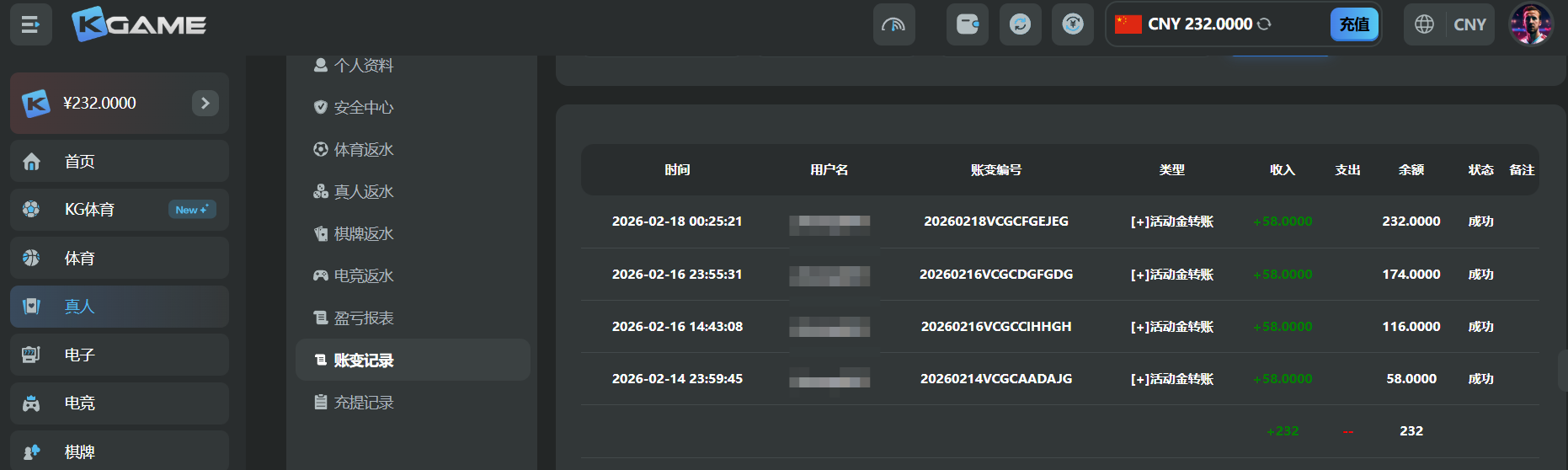1568x470 pixels.
Task: Click the playing cards icon next to 真人
Action: 31,307
